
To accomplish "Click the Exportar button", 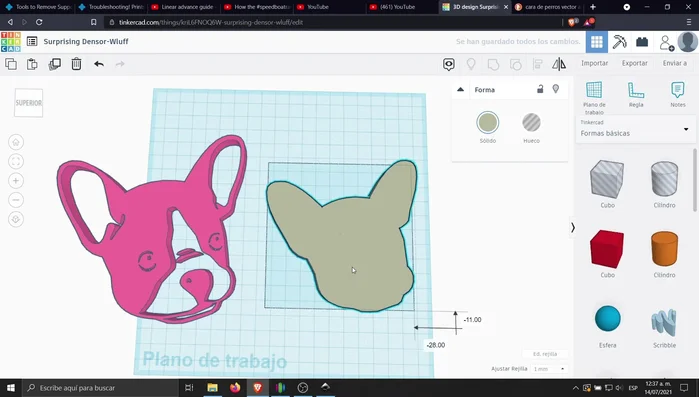I will 635,63.
